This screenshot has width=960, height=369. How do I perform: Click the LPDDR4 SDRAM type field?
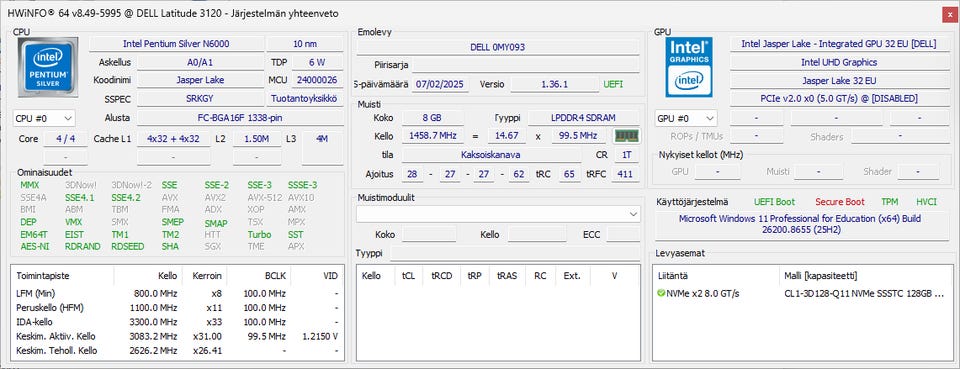(x=583, y=117)
